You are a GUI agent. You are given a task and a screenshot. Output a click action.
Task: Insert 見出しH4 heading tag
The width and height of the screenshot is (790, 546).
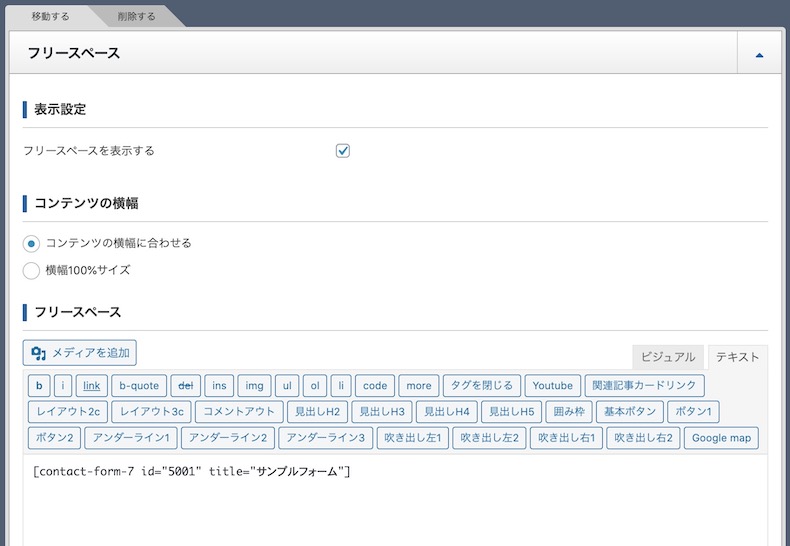[x=447, y=412]
